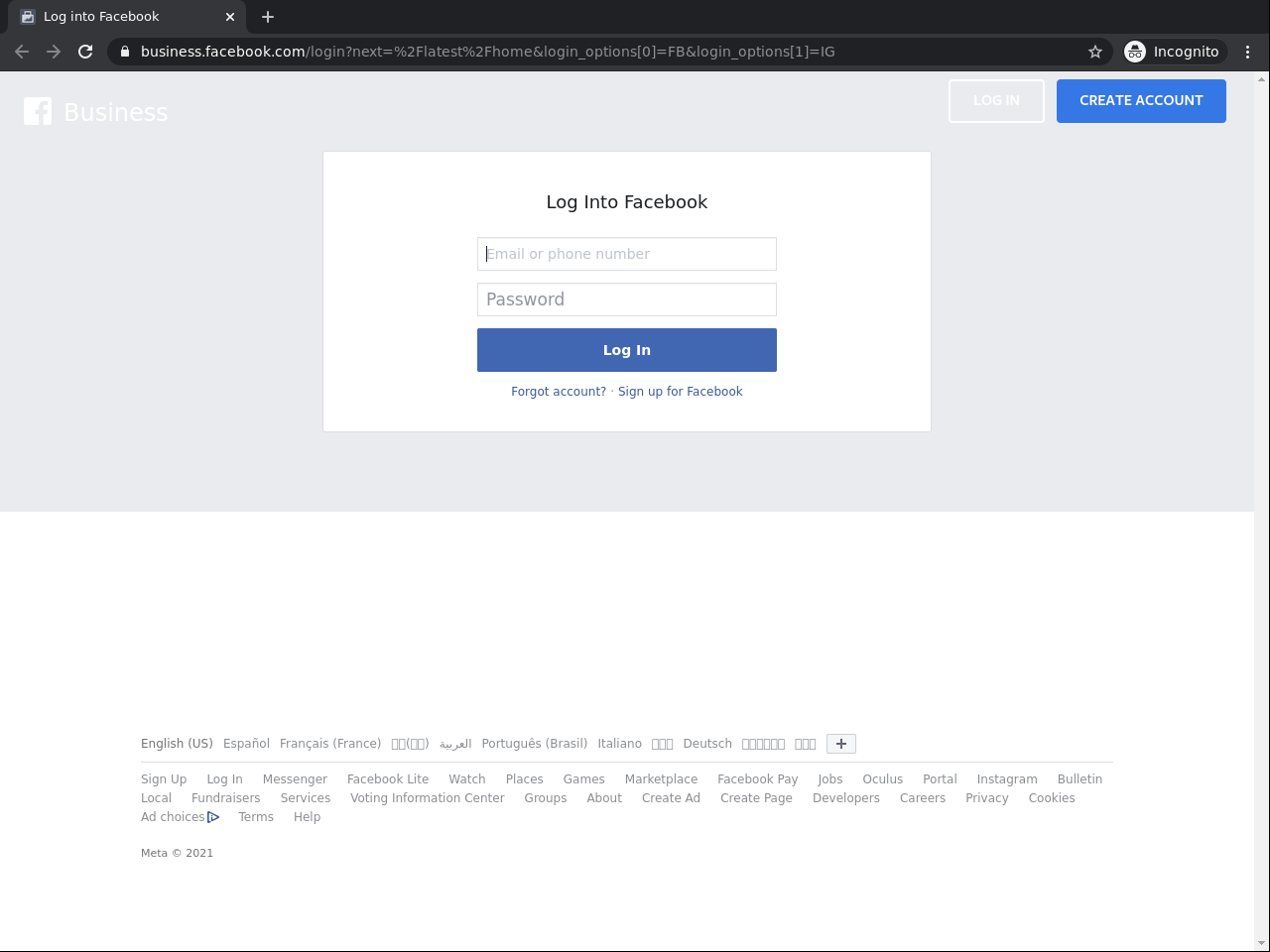Click the browser forward arrow

tap(54, 52)
